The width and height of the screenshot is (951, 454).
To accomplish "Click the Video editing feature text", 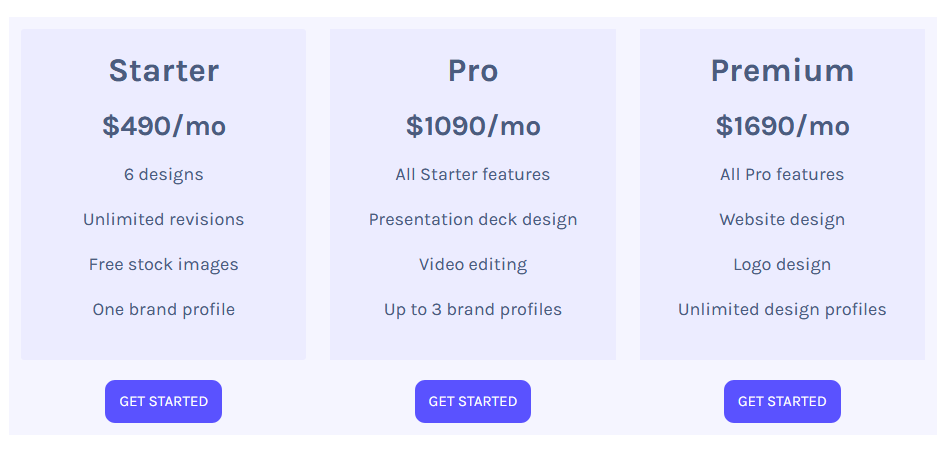I will click(472, 264).
